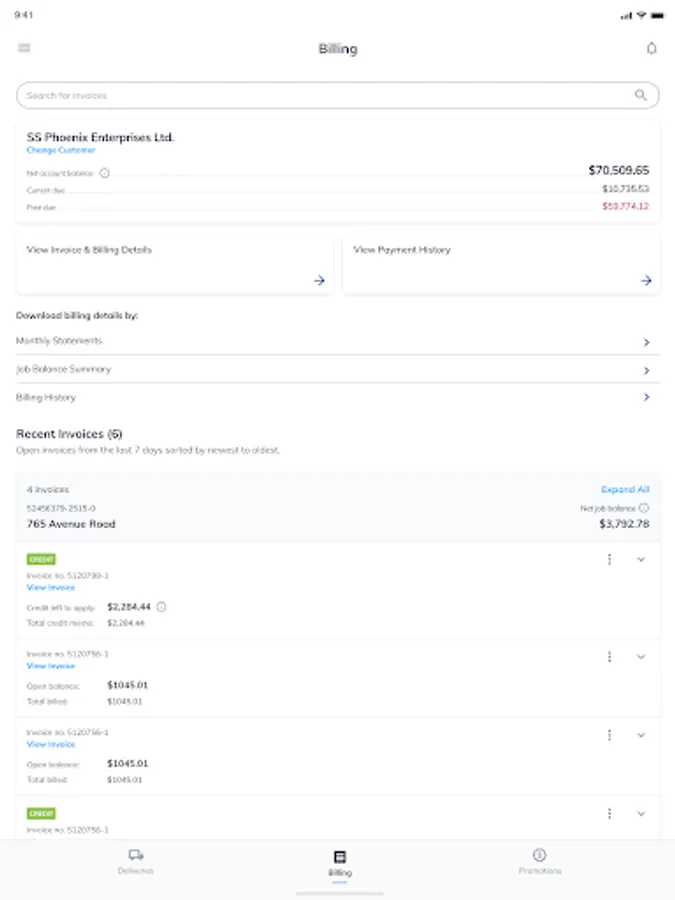Open Billing History row
Screen dimensions: 675x900
click(x=337, y=397)
